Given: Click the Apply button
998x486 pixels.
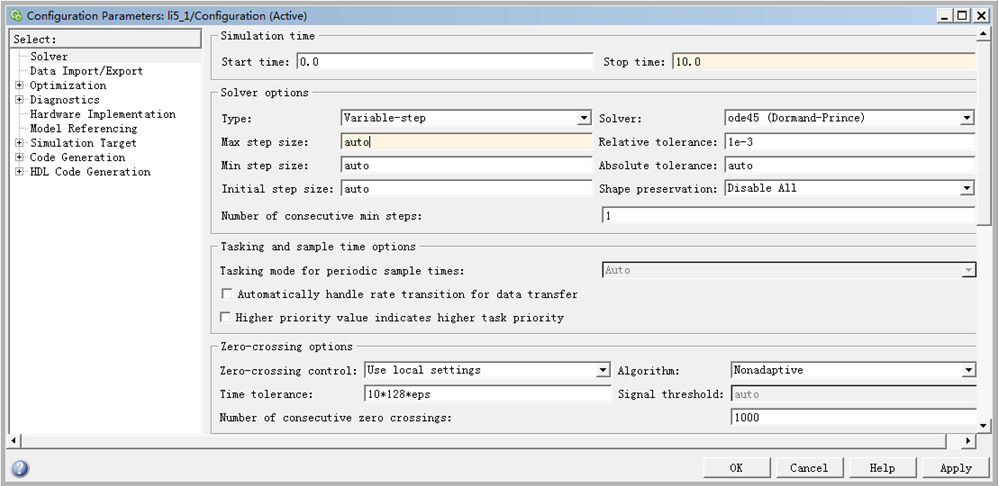Looking at the screenshot, I should (x=955, y=468).
